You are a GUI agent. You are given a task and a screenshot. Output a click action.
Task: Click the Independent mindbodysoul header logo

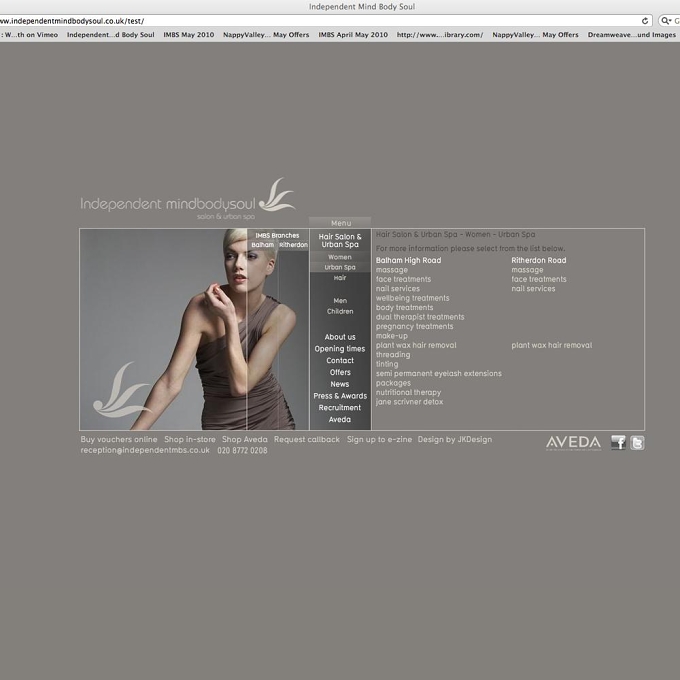click(x=188, y=199)
